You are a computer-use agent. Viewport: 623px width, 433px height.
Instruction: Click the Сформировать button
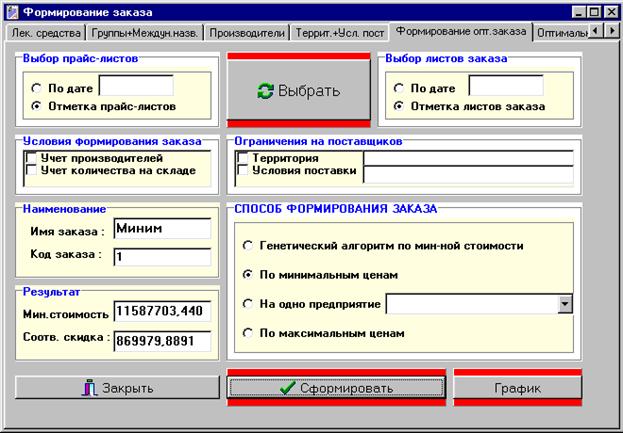click(x=336, y=388)
